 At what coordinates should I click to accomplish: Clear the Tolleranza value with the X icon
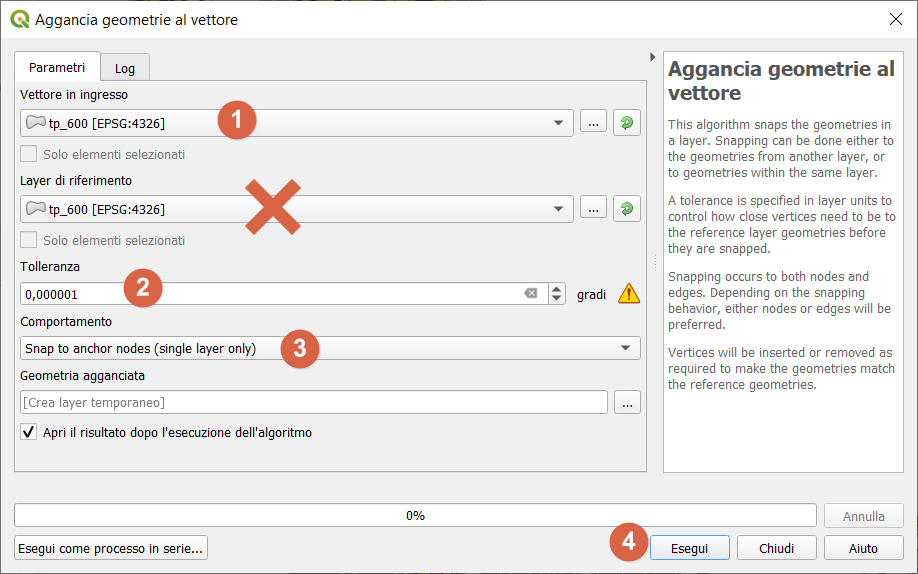click(531, 294)
